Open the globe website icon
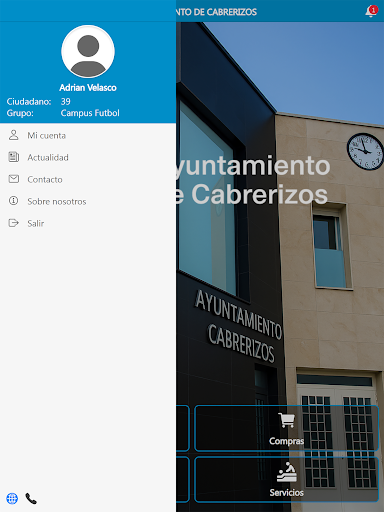This screenshot has width=384, height=512. [12, 499]
